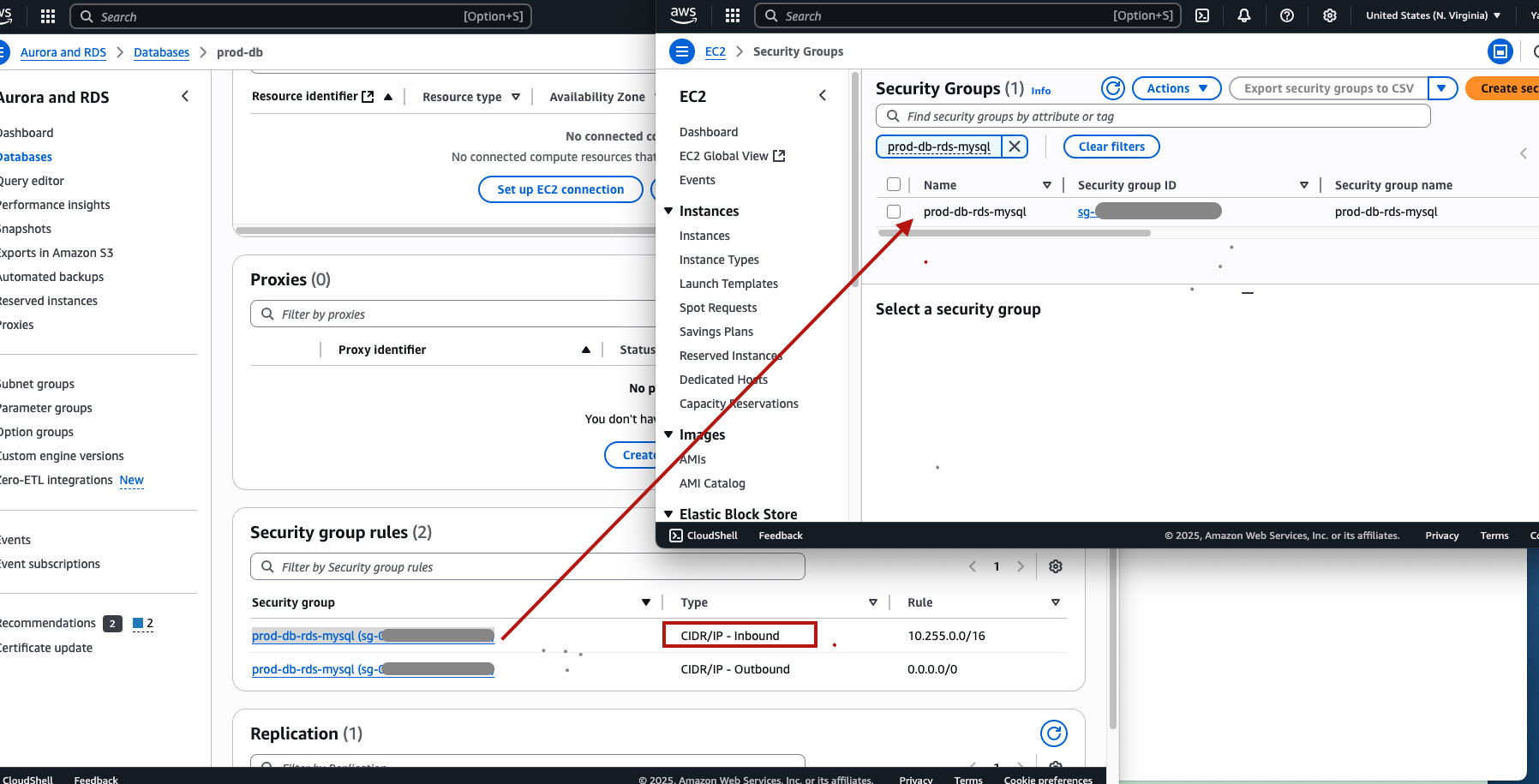Open Info link beside Security Groups
Image resolution: width=1539 pixels, height=784 pixels.
pyautogui.click(x=1041, y=91)
